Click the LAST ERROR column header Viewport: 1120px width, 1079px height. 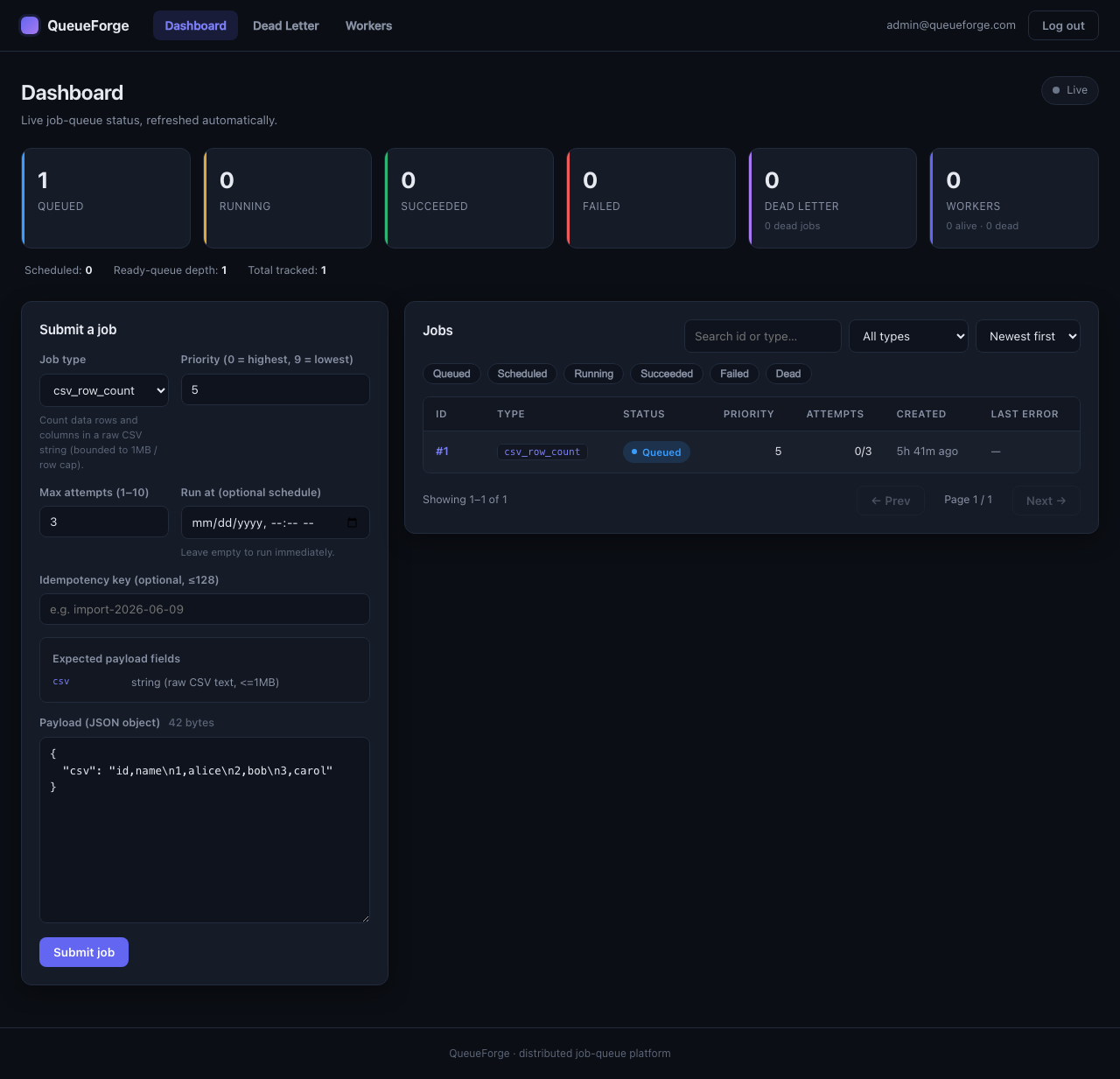1025,414
